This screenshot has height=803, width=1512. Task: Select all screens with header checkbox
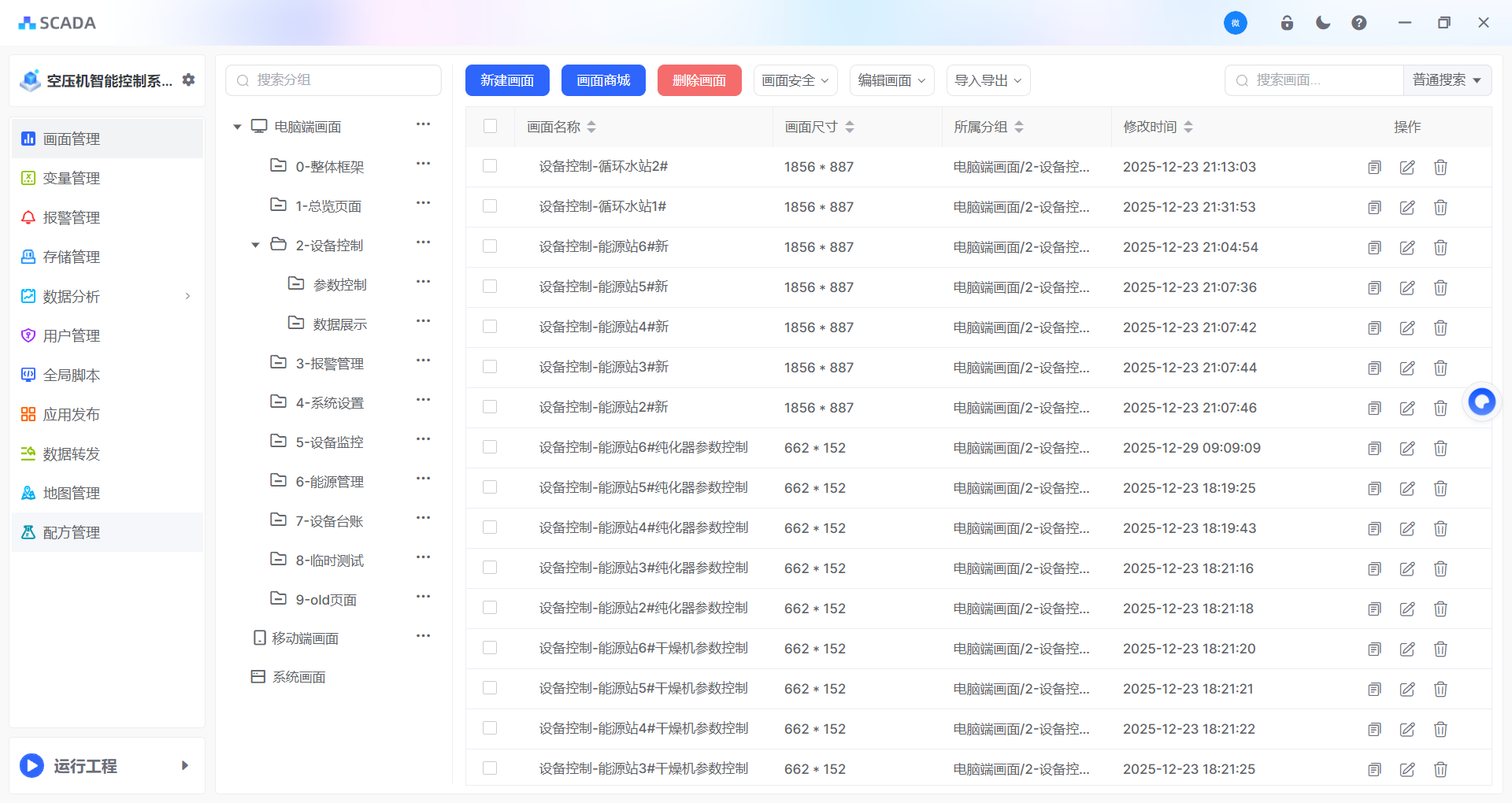[x=490, y=126]
